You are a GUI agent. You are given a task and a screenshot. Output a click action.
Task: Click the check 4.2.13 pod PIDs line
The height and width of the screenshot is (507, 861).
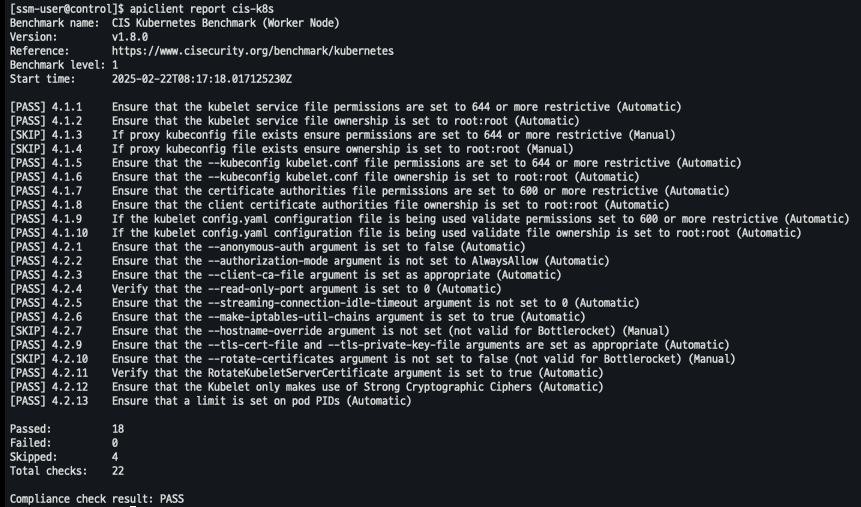pyautogui.click(x=261, y=401)
